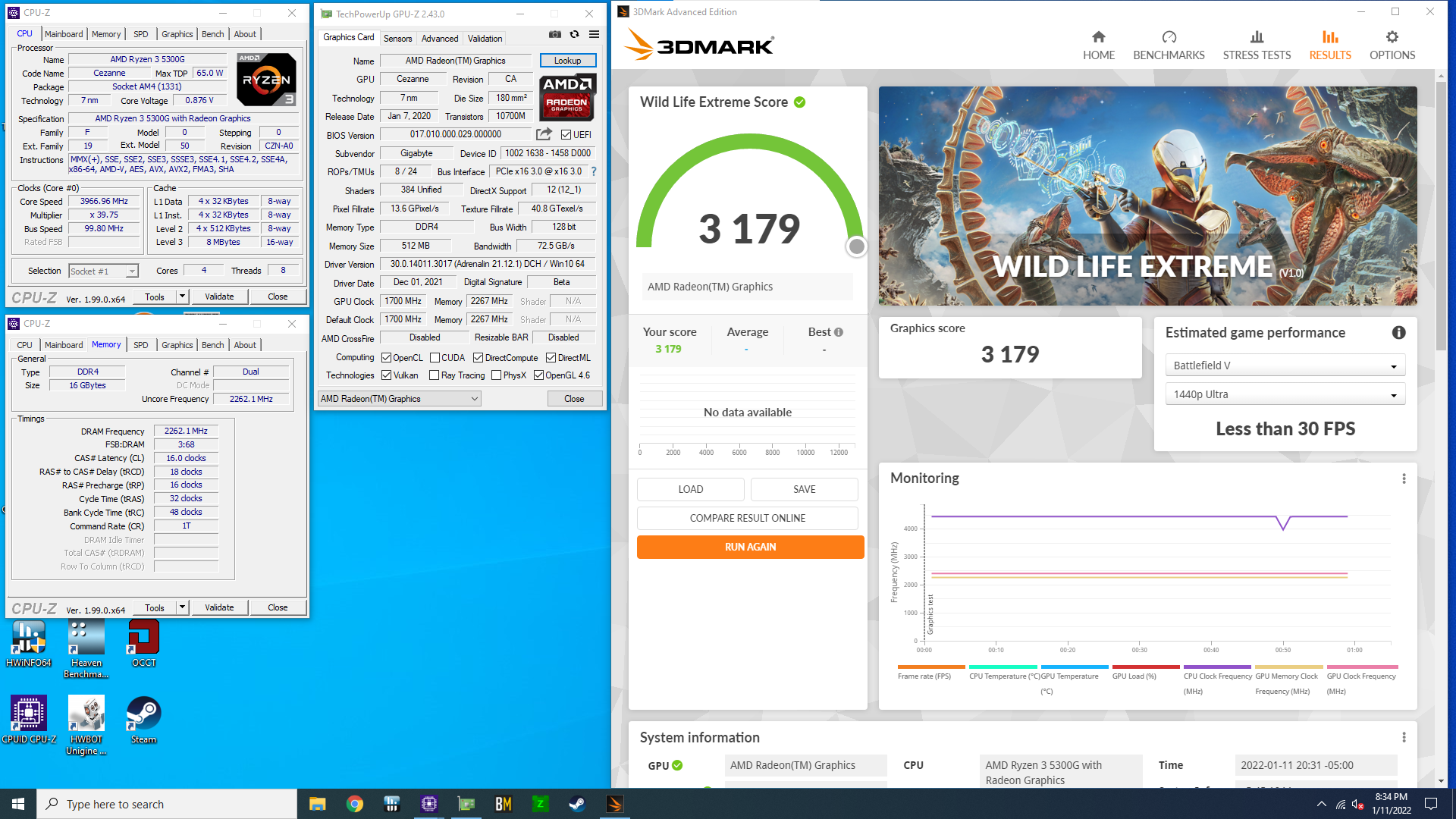Open the CPUID CPU-Z desktop shortcut
The height and width of the screenshot is (819, 1456).
(x=29, y=720)
